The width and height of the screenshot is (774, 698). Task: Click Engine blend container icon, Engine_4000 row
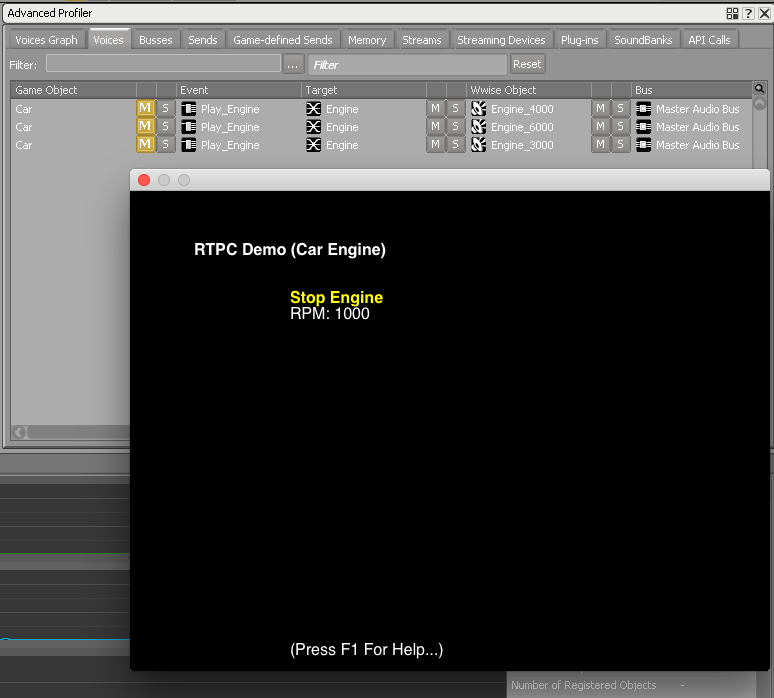pyautogui.click(x=313, y=109)
